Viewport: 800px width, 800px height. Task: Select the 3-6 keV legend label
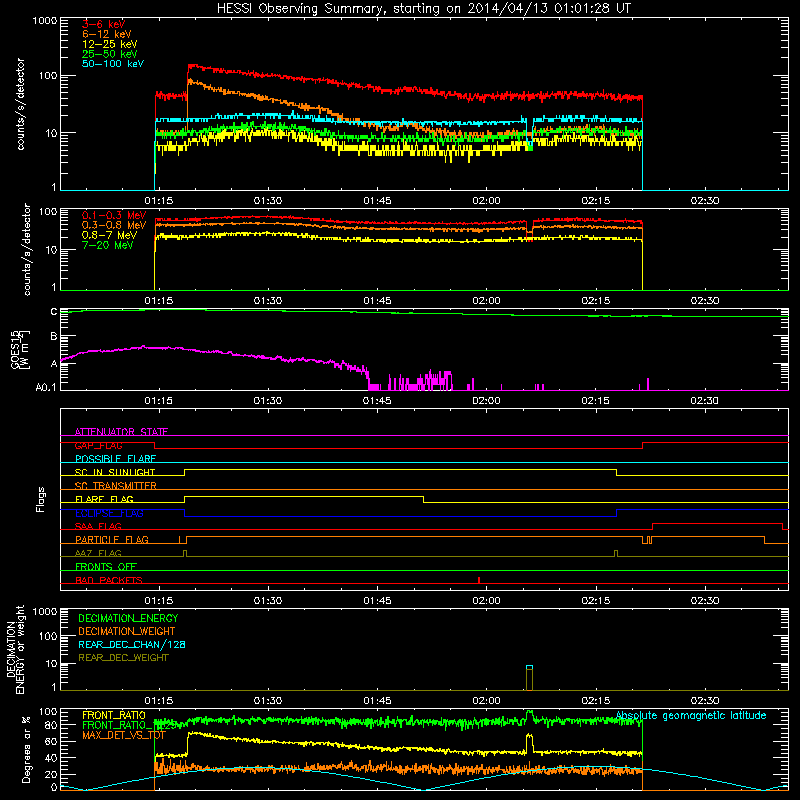[x=104, y=24]
